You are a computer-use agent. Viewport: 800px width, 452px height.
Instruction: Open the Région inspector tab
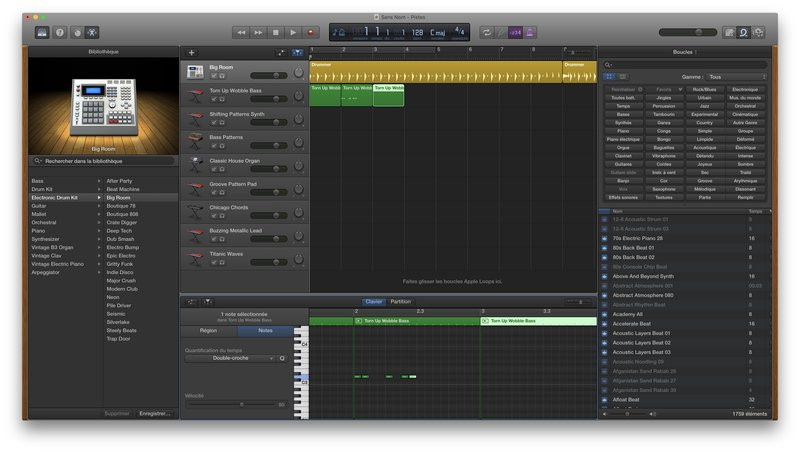tap(208, 331)
